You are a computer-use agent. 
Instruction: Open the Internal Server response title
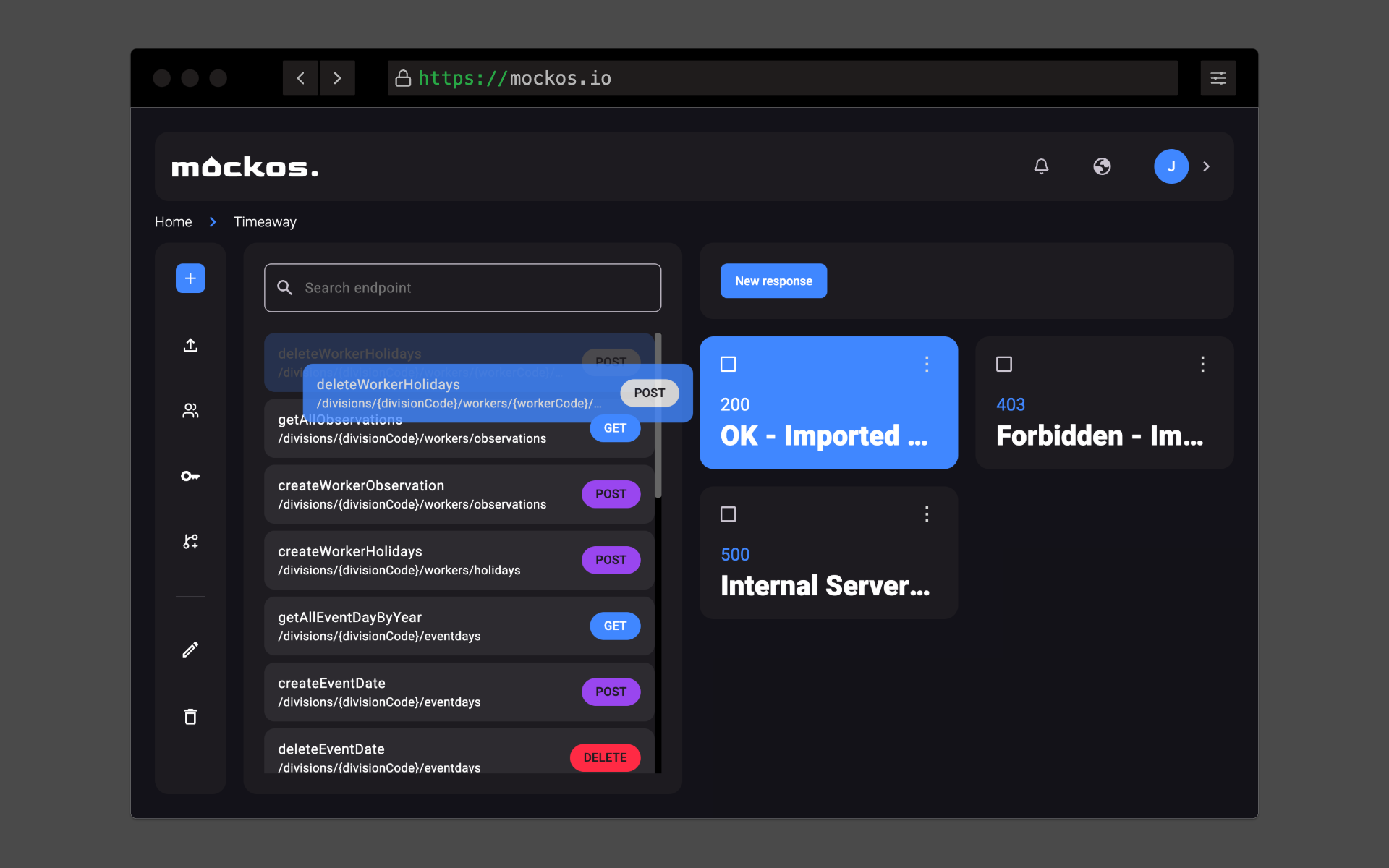(825, 586)
